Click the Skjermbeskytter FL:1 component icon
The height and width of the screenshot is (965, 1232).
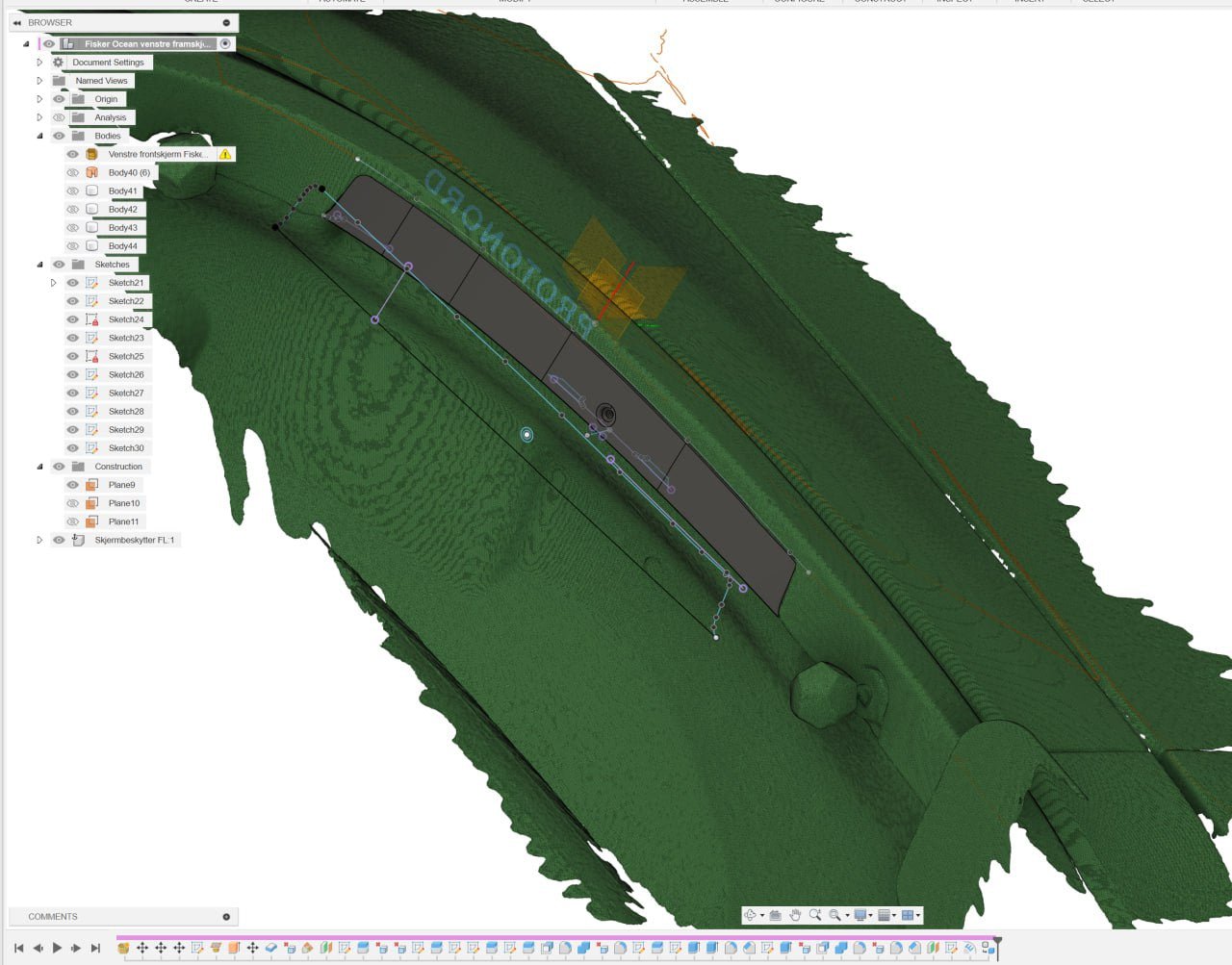78,540
